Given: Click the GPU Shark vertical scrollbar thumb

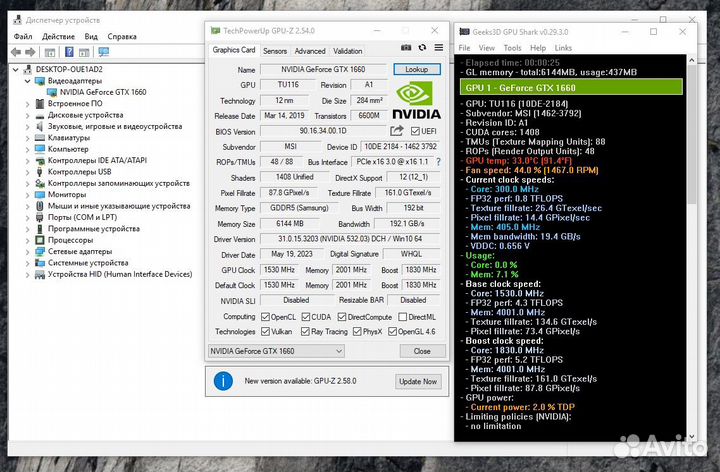Looking at the screenshot, I should (692, 133).
